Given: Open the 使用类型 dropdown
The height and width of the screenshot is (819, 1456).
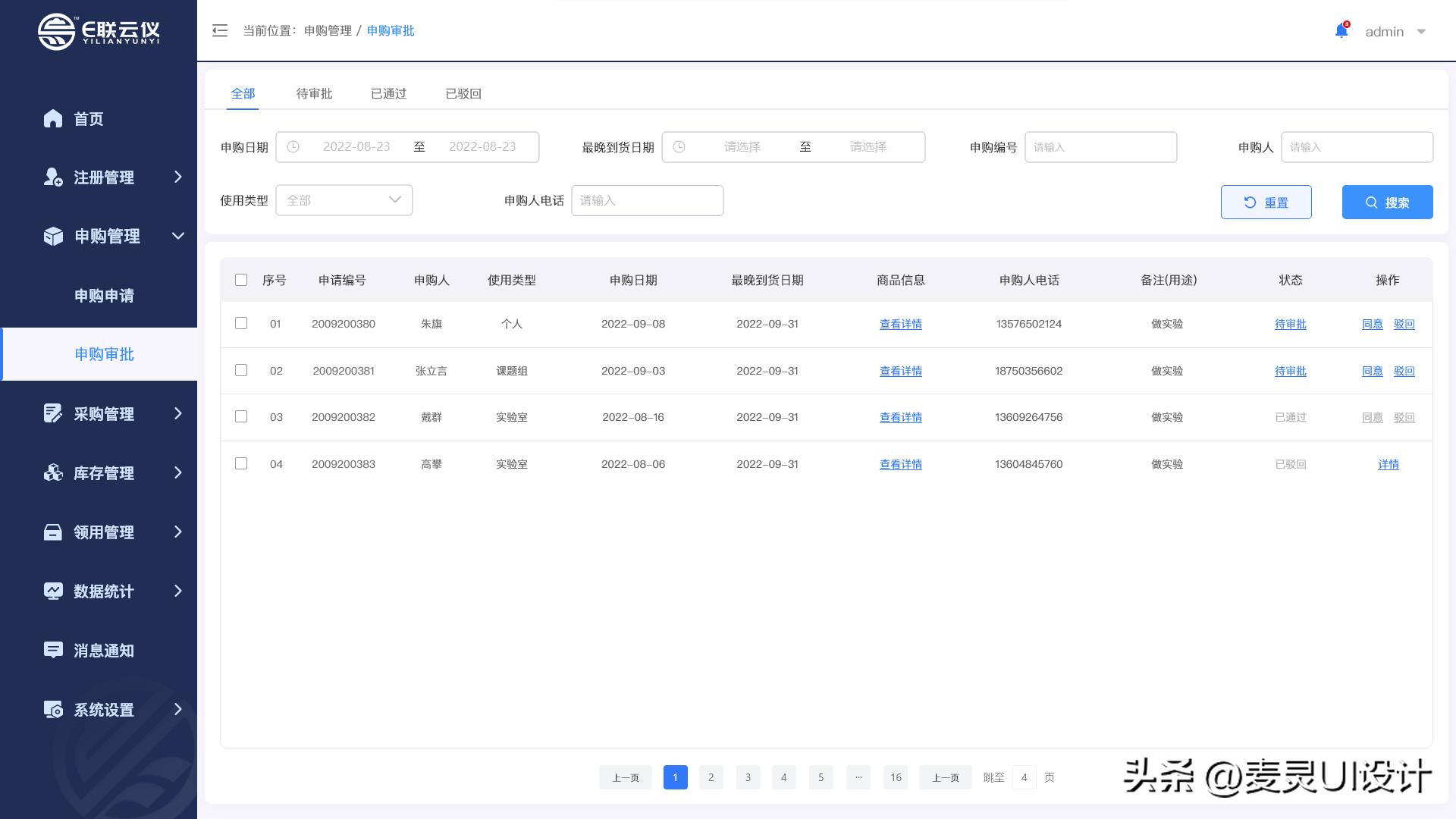Looking at the screenshot, I should 344,200.
